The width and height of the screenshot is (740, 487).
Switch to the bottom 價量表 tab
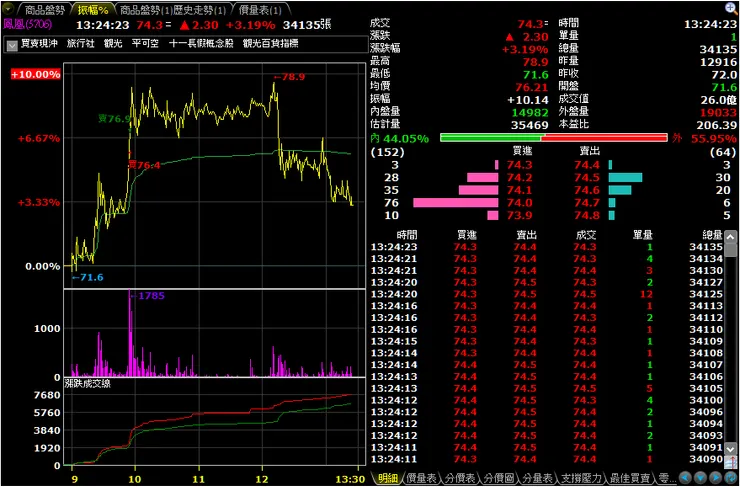click(x=421, y=478)
